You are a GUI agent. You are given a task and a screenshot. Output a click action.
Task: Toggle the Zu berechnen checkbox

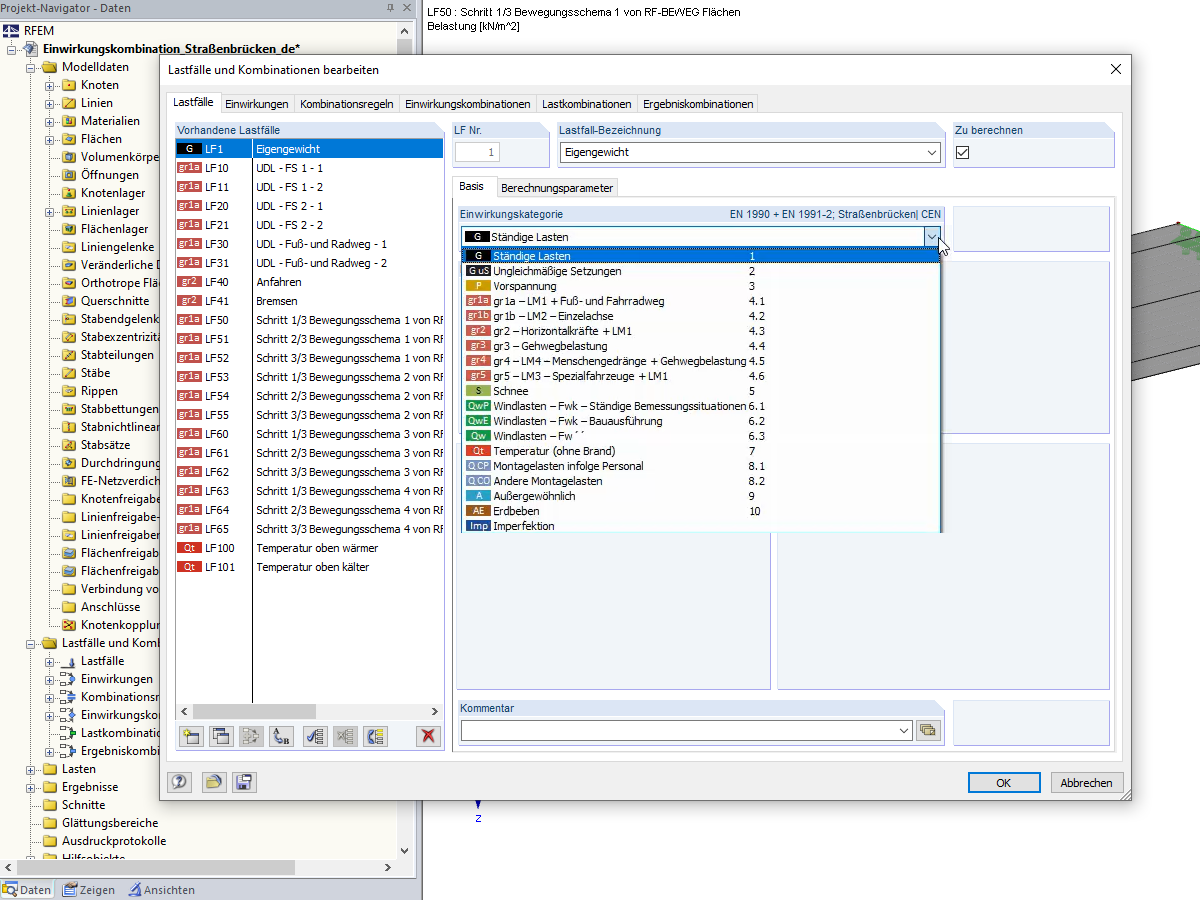(963, 152)
